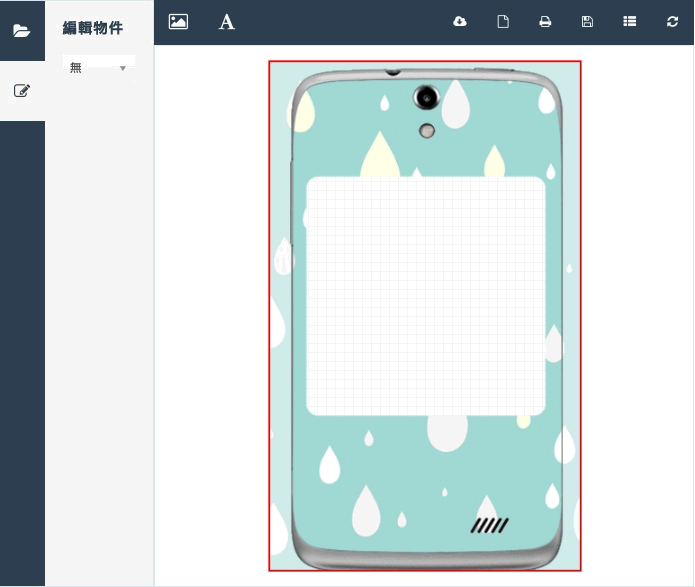Add text with the A tool

coord(226,22)
